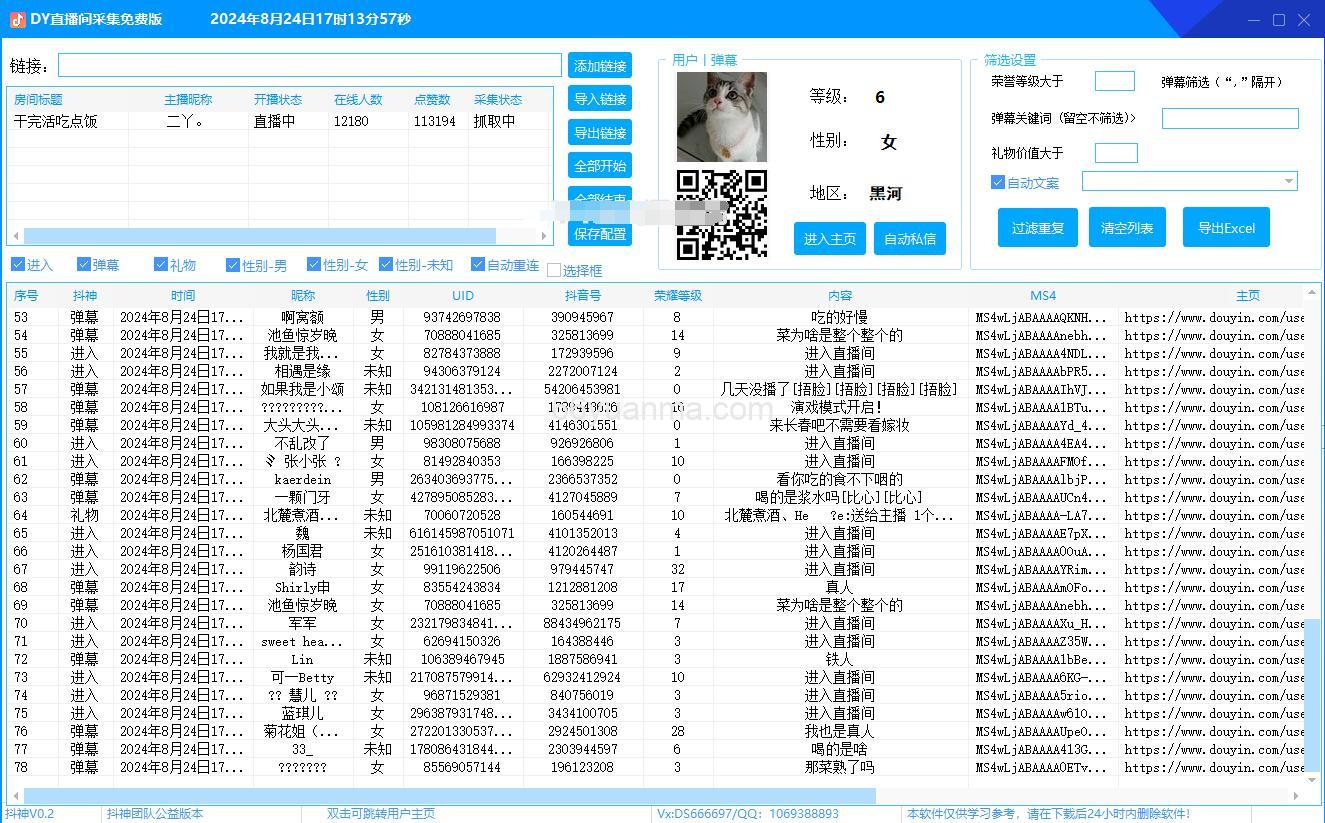Screen dimensions: 1325x823
Task: Click the 弹幕关键词 input field
Action: pos(1230,117)
